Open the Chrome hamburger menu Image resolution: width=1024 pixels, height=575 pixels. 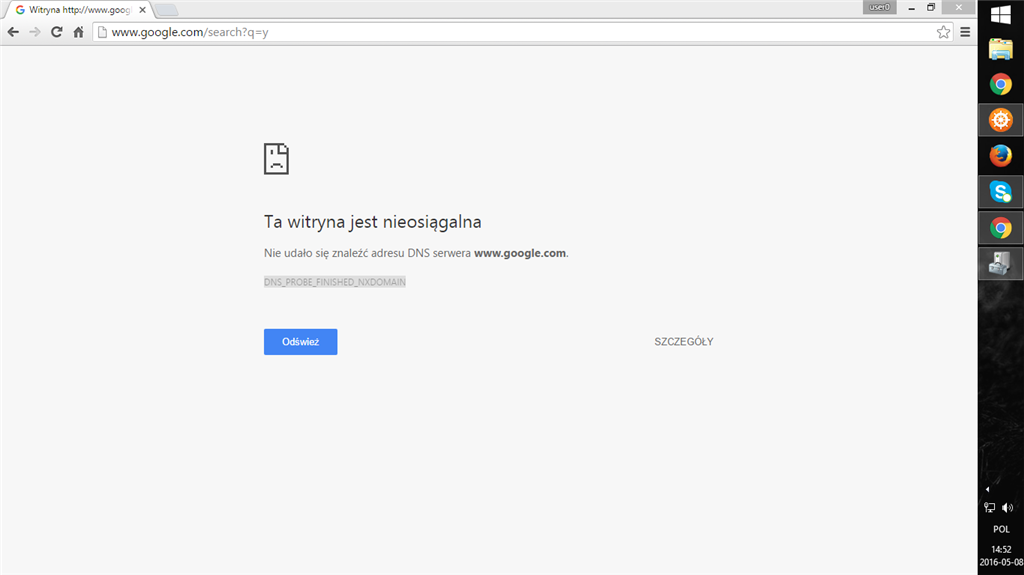[965, 32]
